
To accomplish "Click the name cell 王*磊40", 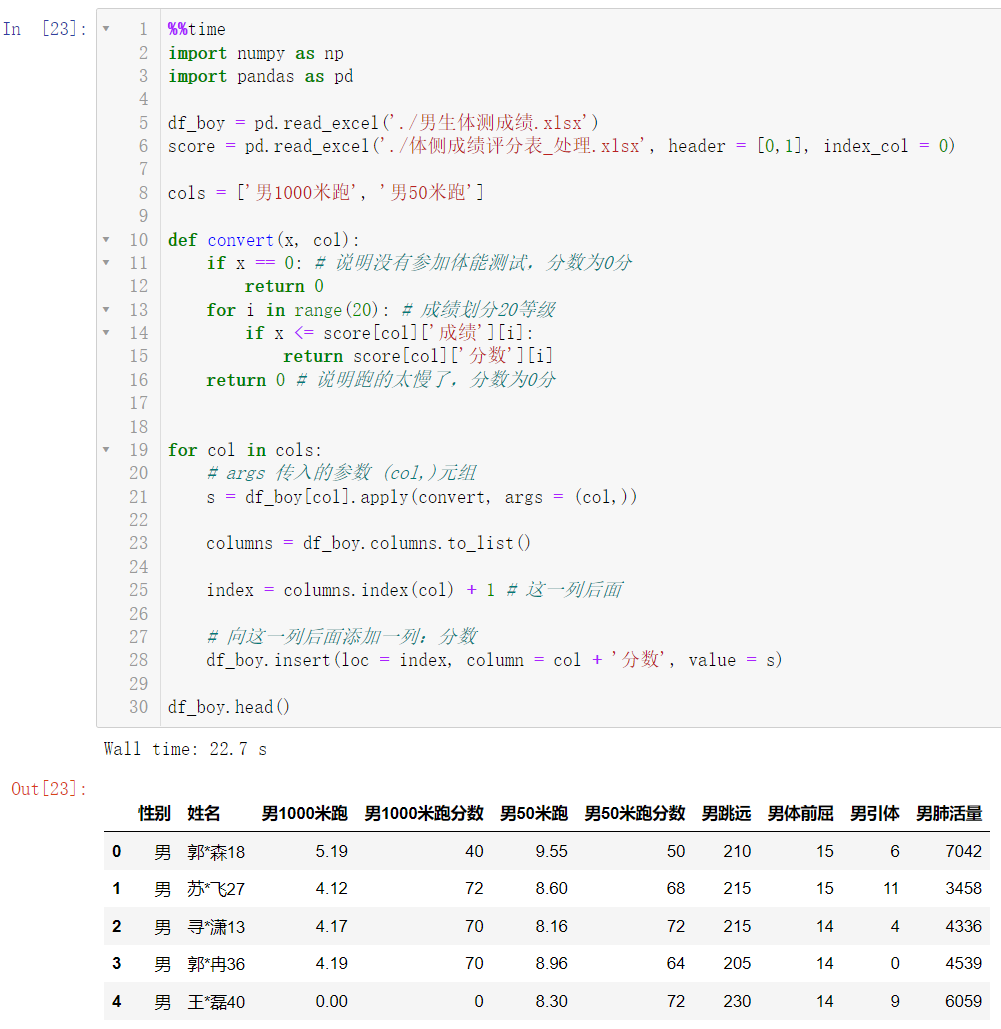I will [x=216, y=1001].
